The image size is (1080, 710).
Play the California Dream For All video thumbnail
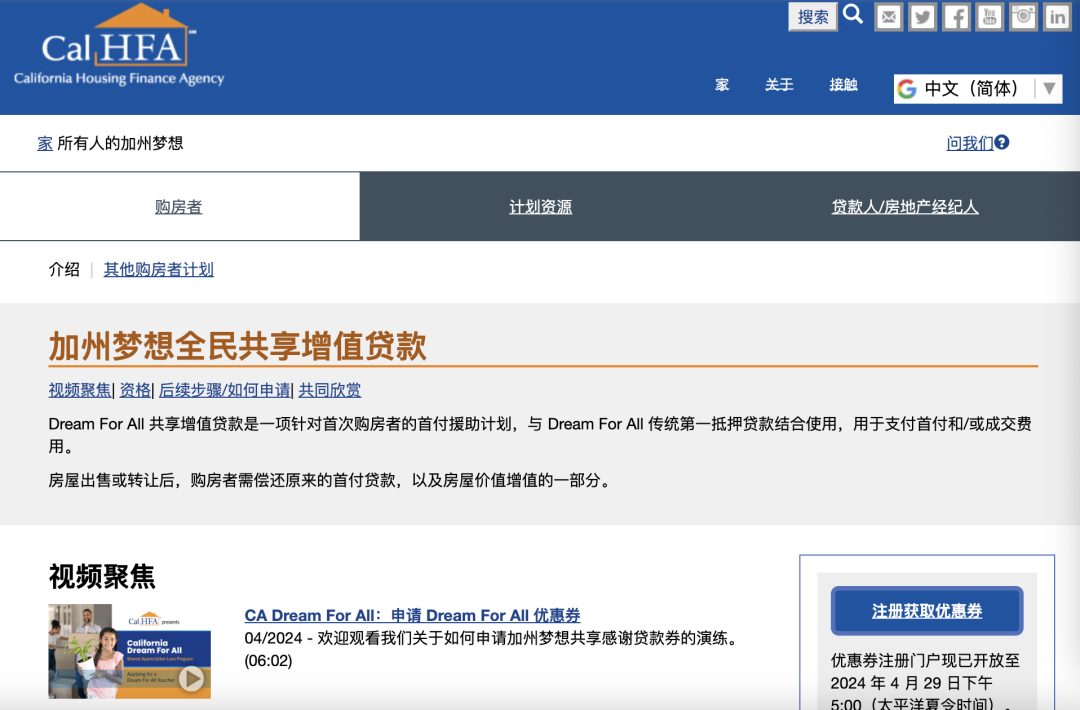point(129,651)
